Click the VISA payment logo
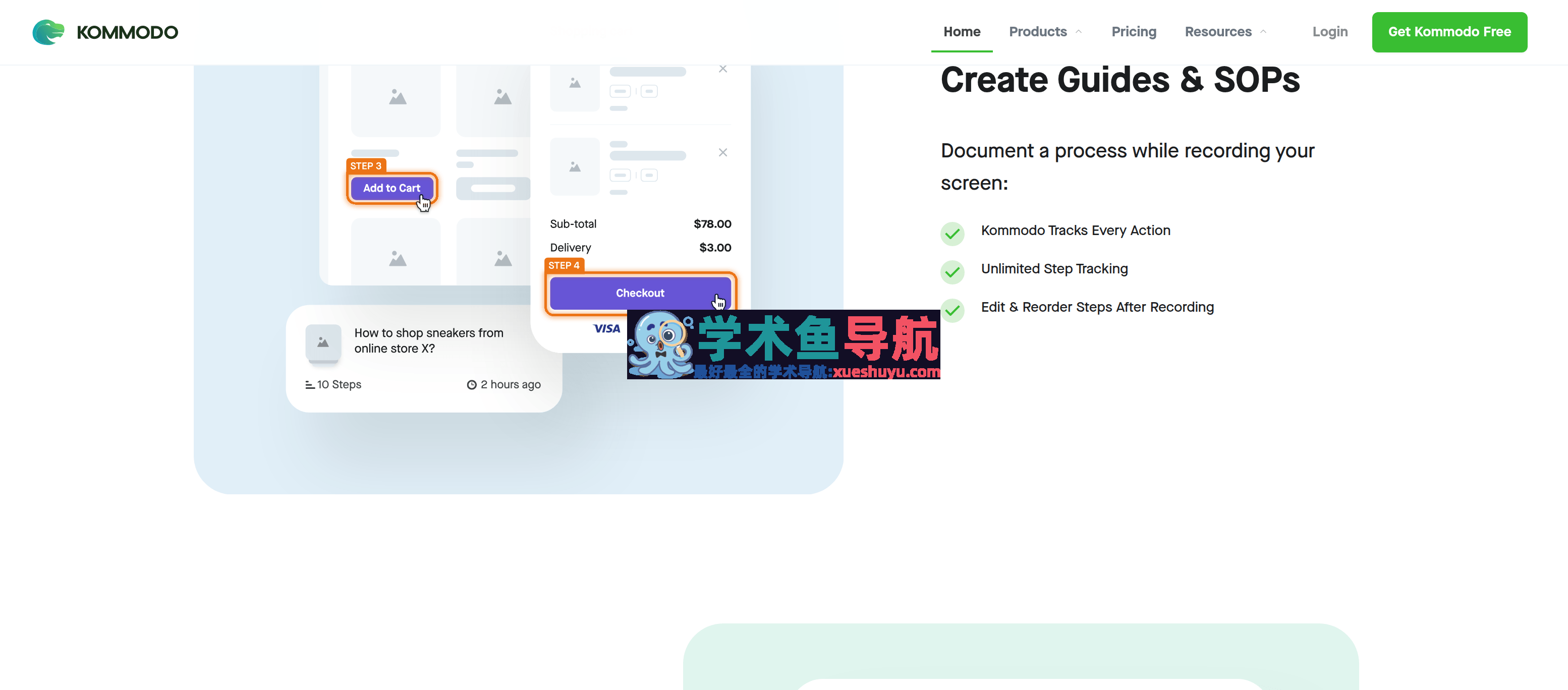Screen dimensions: 1568x690 (x=606, y=328)
